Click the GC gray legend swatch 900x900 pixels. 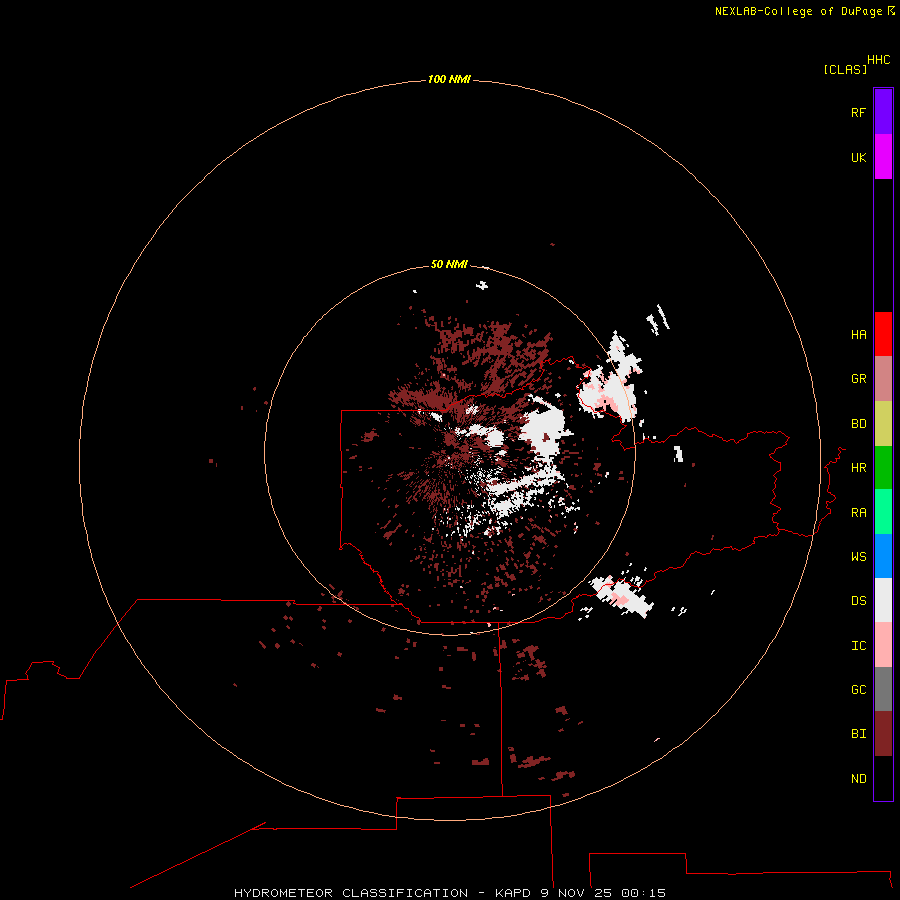click(x=883, y=689)
